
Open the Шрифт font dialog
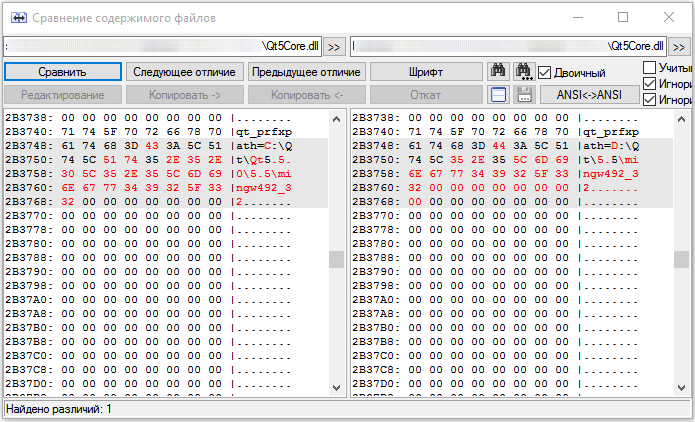[426, 72]
